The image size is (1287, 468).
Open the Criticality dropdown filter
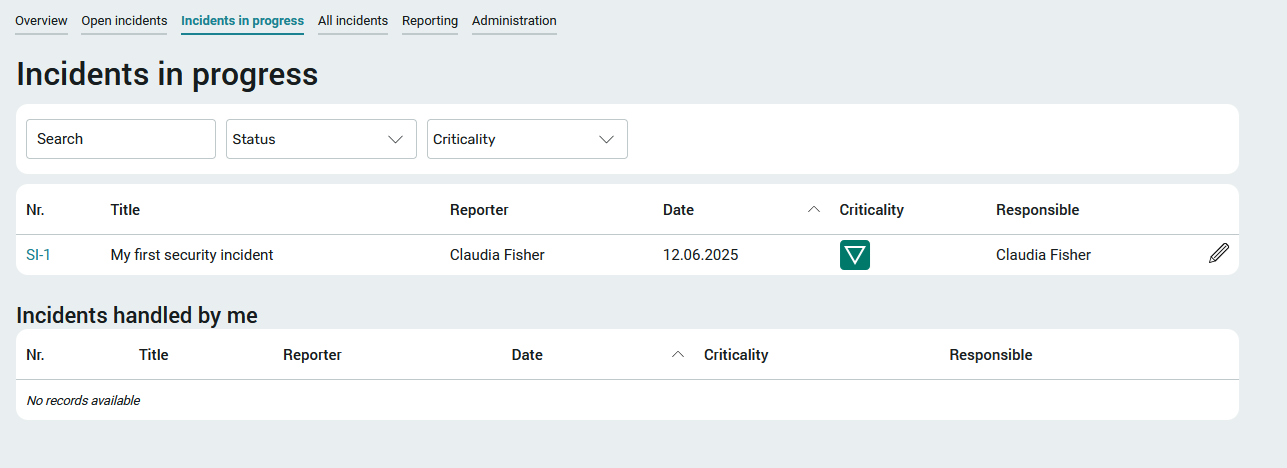click(527, 139)
